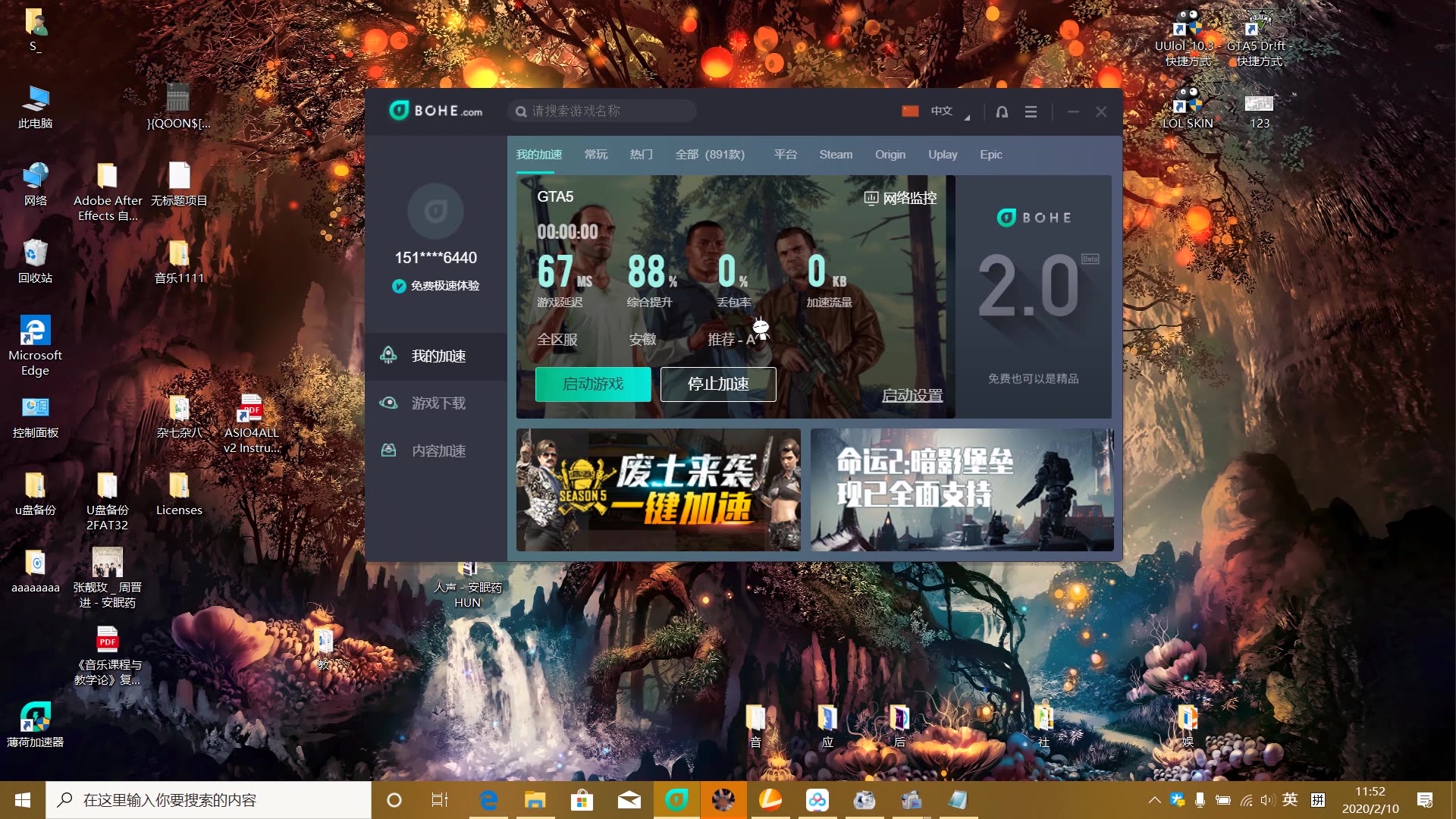Switch to the Origin tab
1456x819 pixels.
coord(890,154)
